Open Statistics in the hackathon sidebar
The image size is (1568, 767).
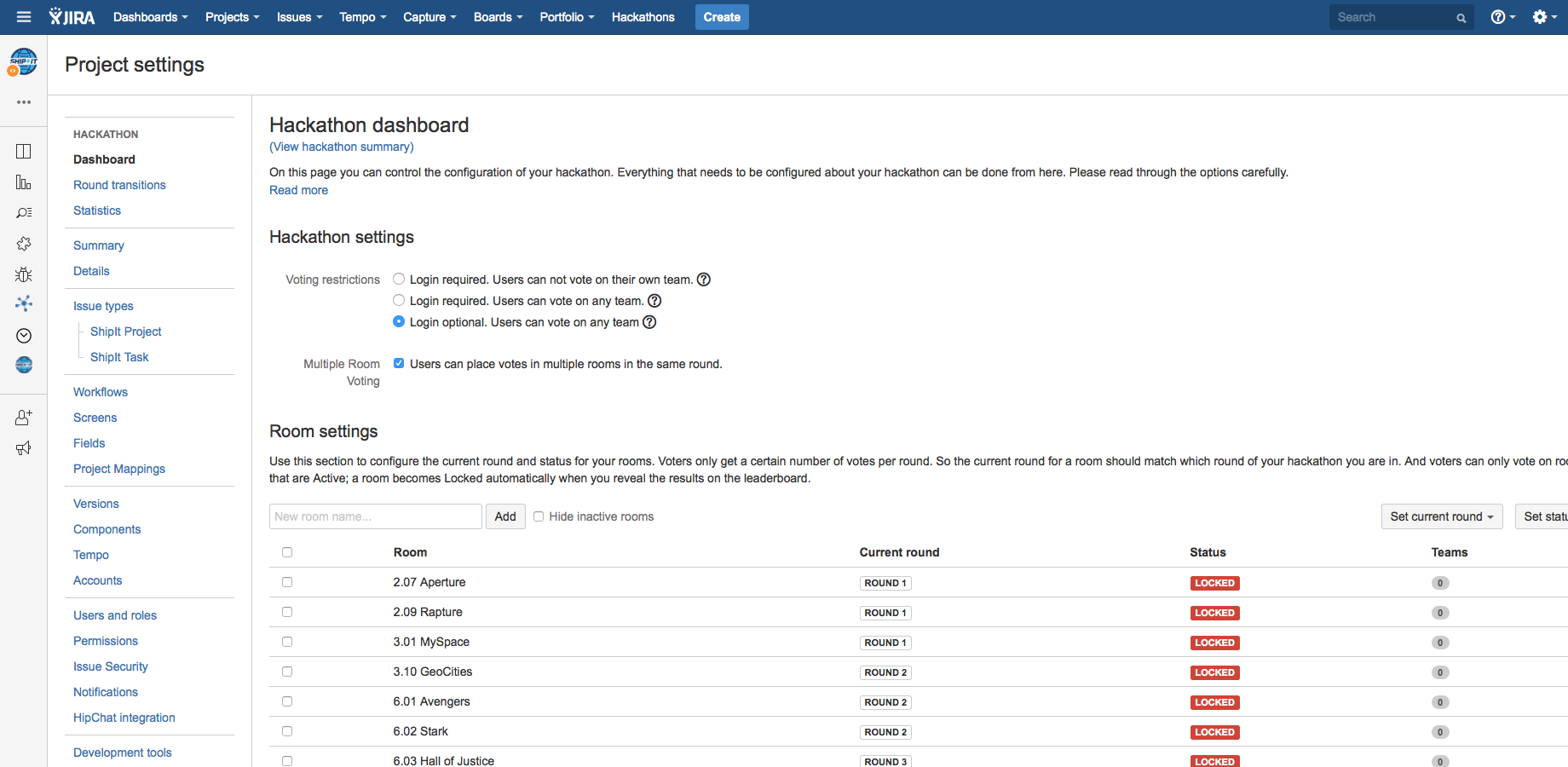coord(97,210)
